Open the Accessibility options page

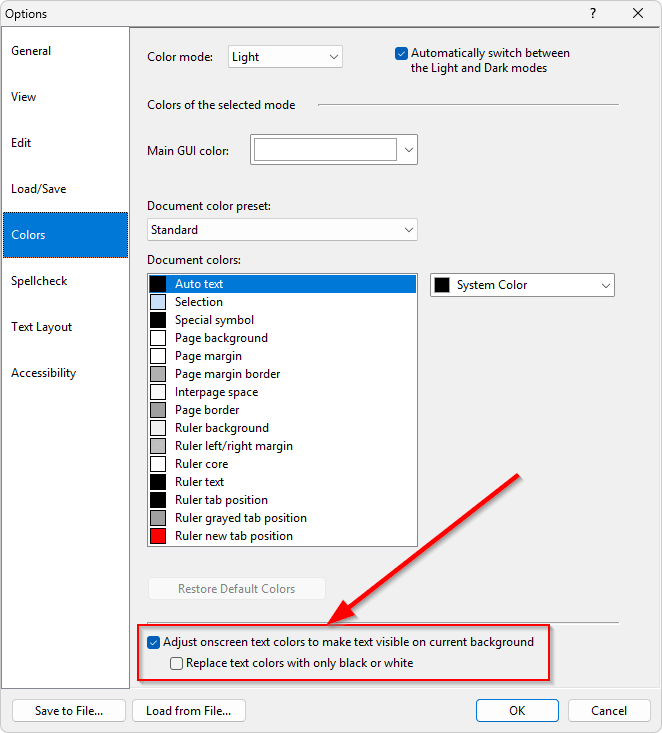[65, 373]
